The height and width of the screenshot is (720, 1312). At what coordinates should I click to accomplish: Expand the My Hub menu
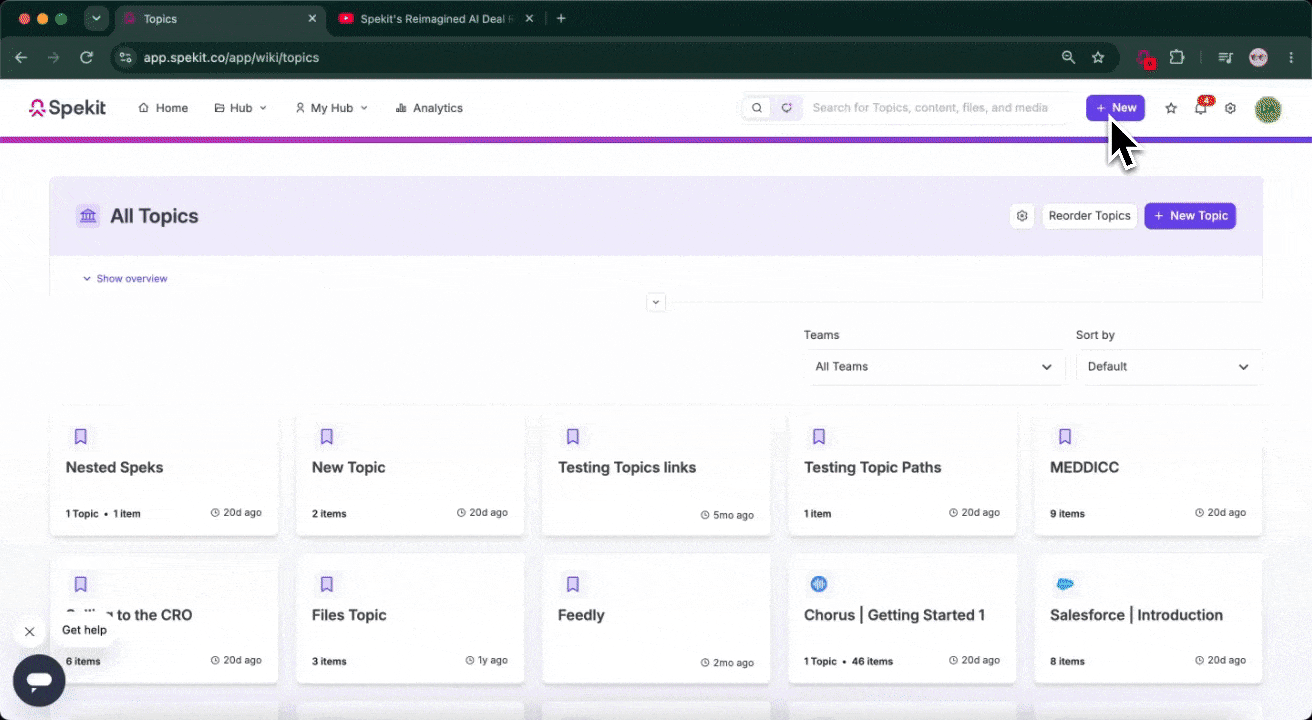[x=331, y=108]
